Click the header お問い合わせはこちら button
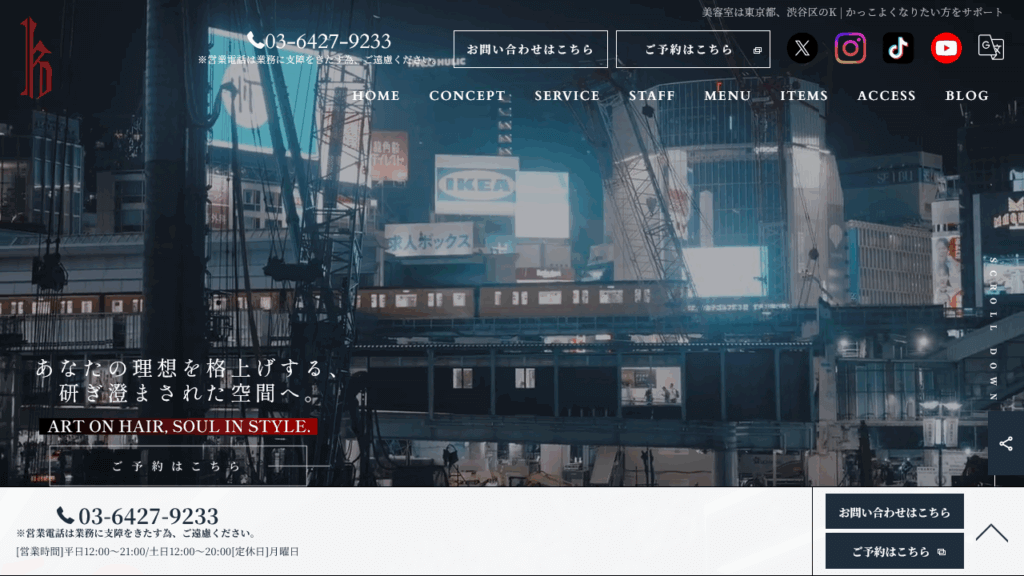Viewport: 1024px width, 576px height. pyautogui.click(x=530, y=49)
